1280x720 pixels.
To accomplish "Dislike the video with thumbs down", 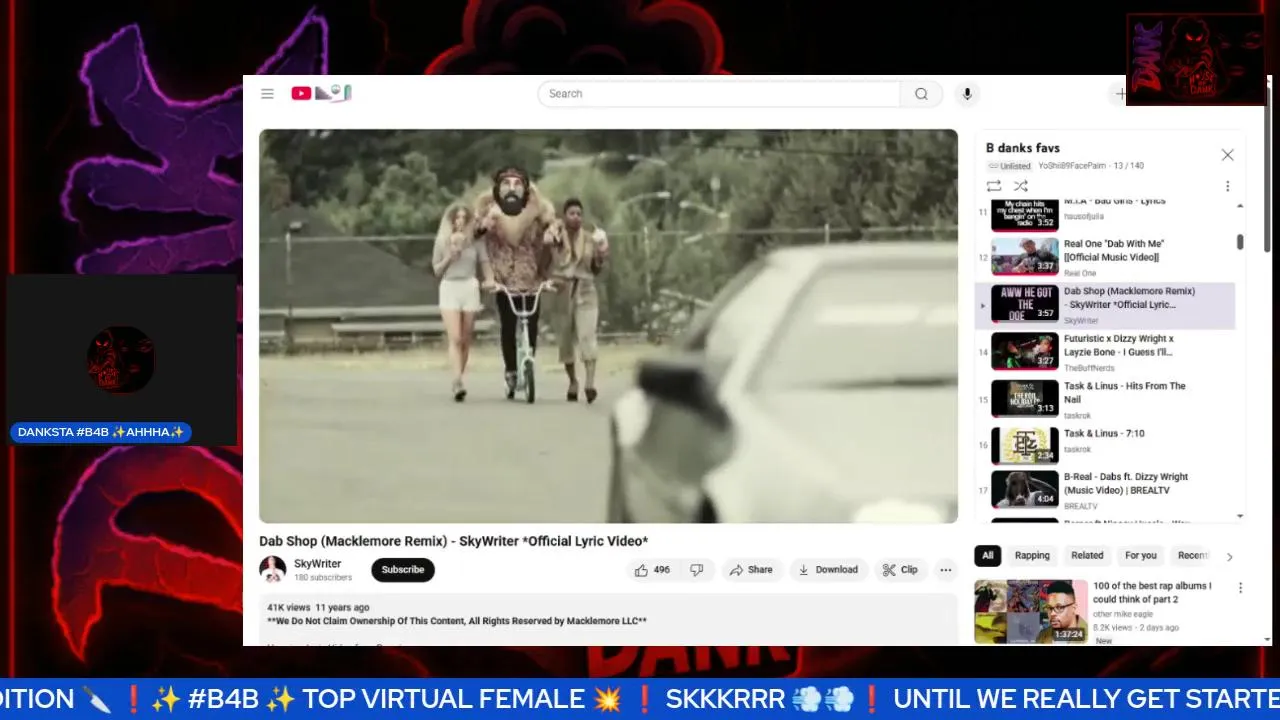I will click(697, 570).
